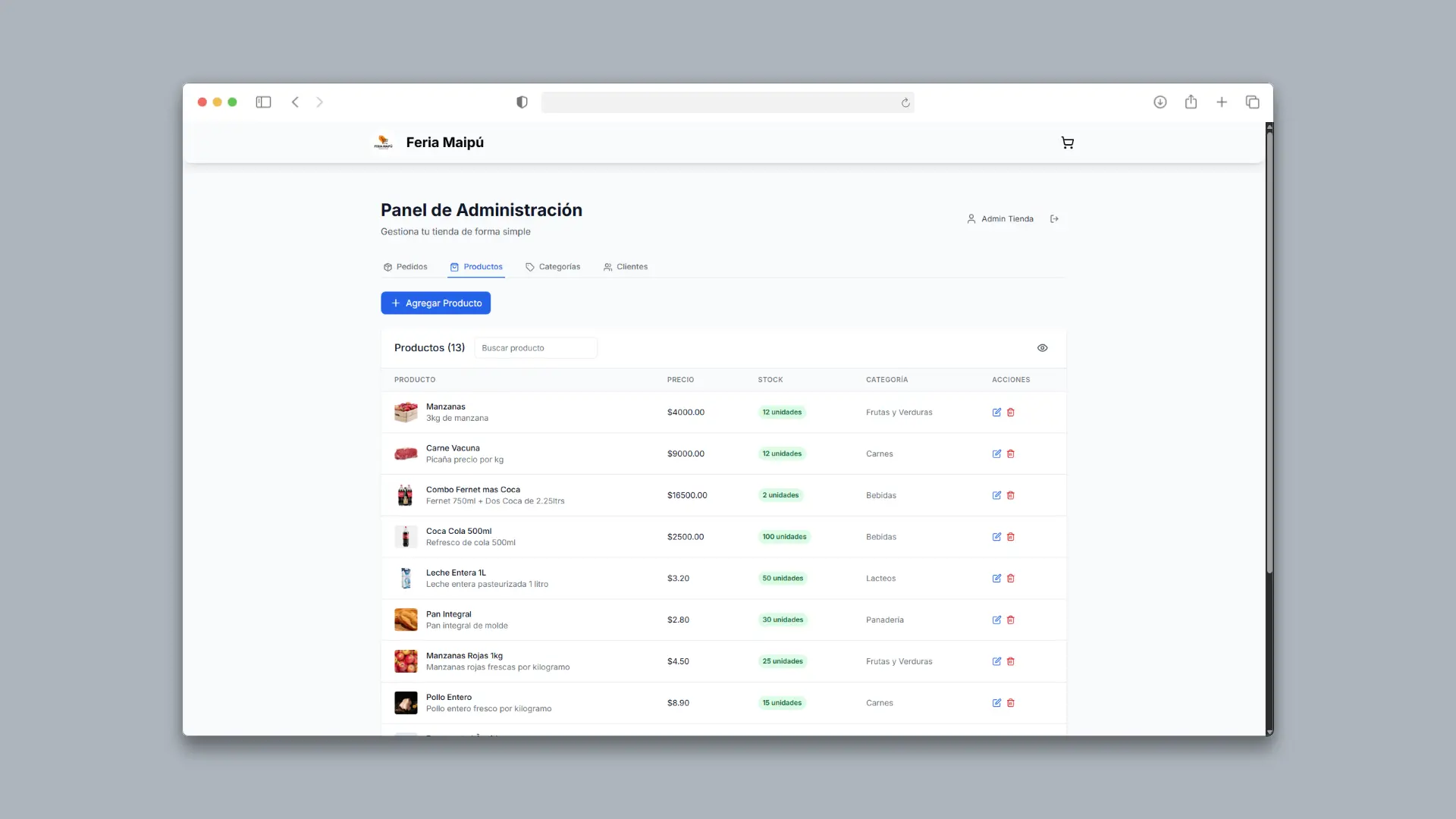1456x819 pixels.
Task: Edit the Coca Cola 500ml product
Action: click(996, 537)
